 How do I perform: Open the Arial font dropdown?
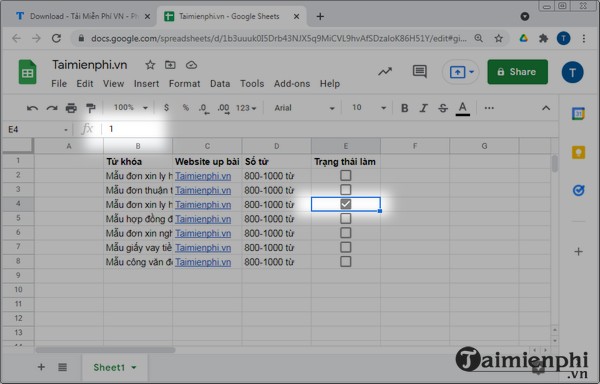(x=304, y=108)
